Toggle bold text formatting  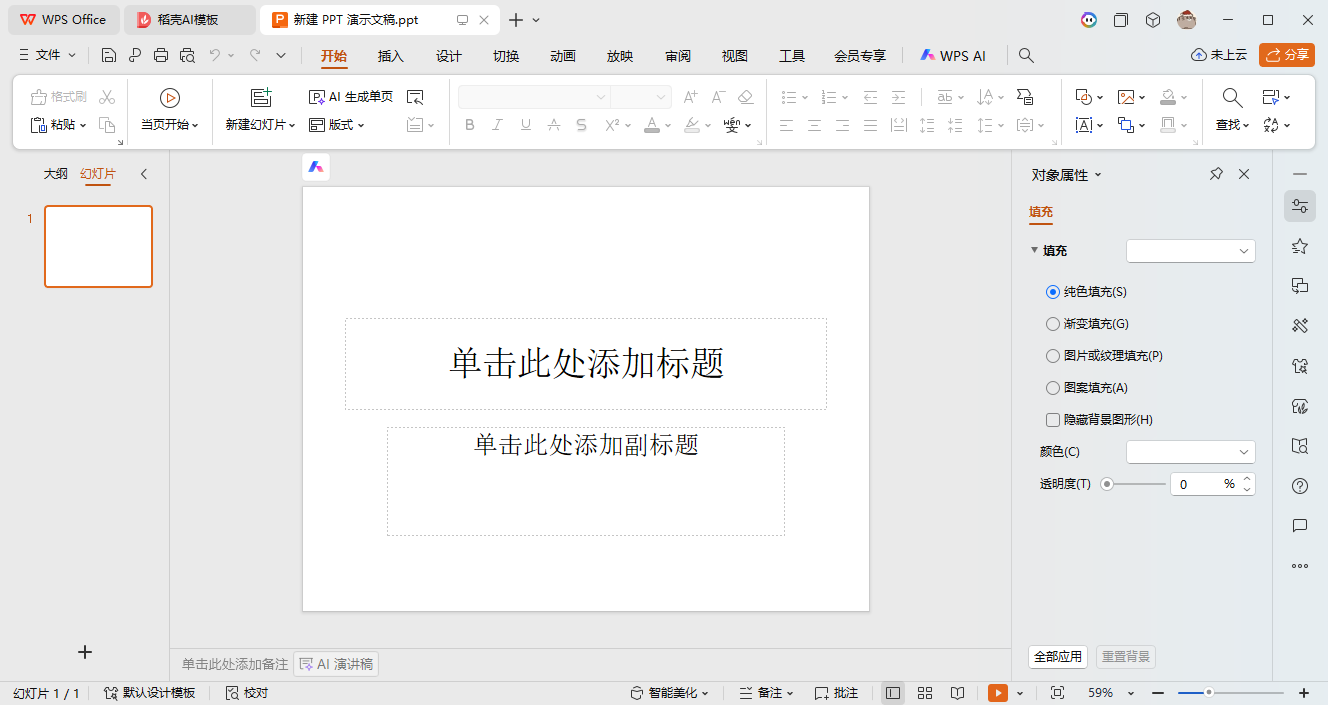point(469,124)
